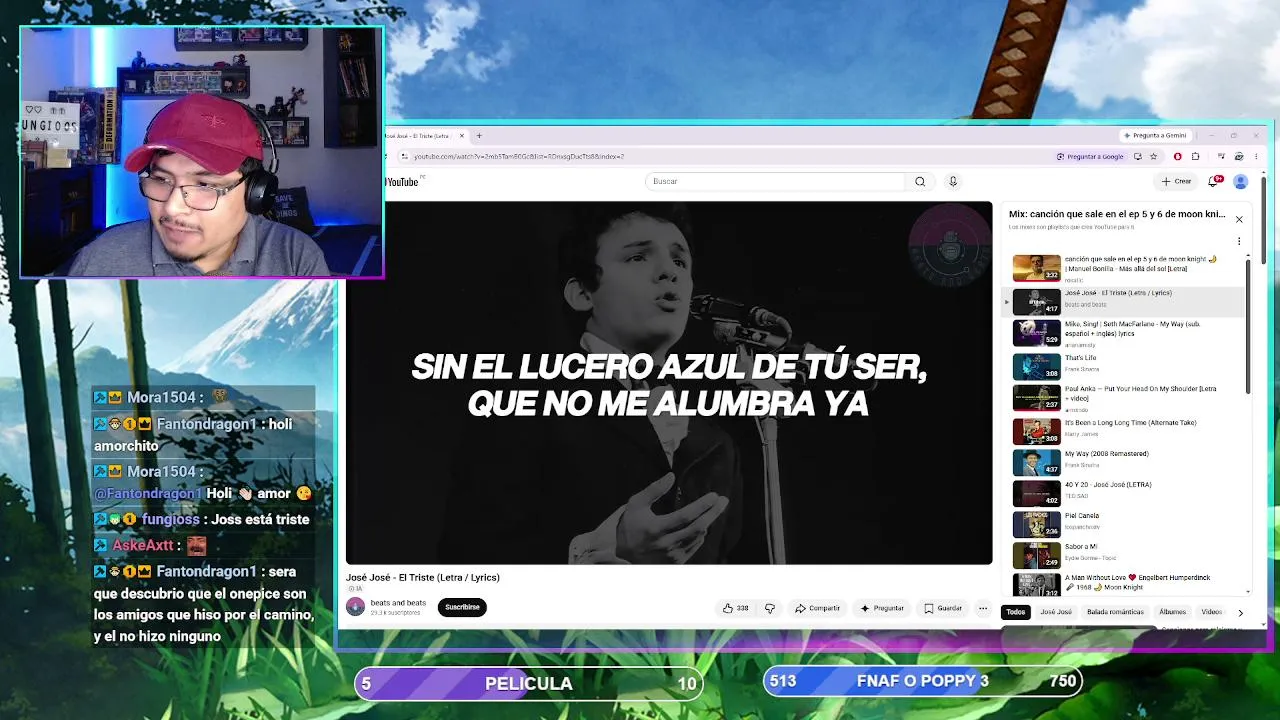This screenshot has width=1280, height=720.
Task: Click the Mix playlist panel scrollbar
Action: coord(1248,325)
